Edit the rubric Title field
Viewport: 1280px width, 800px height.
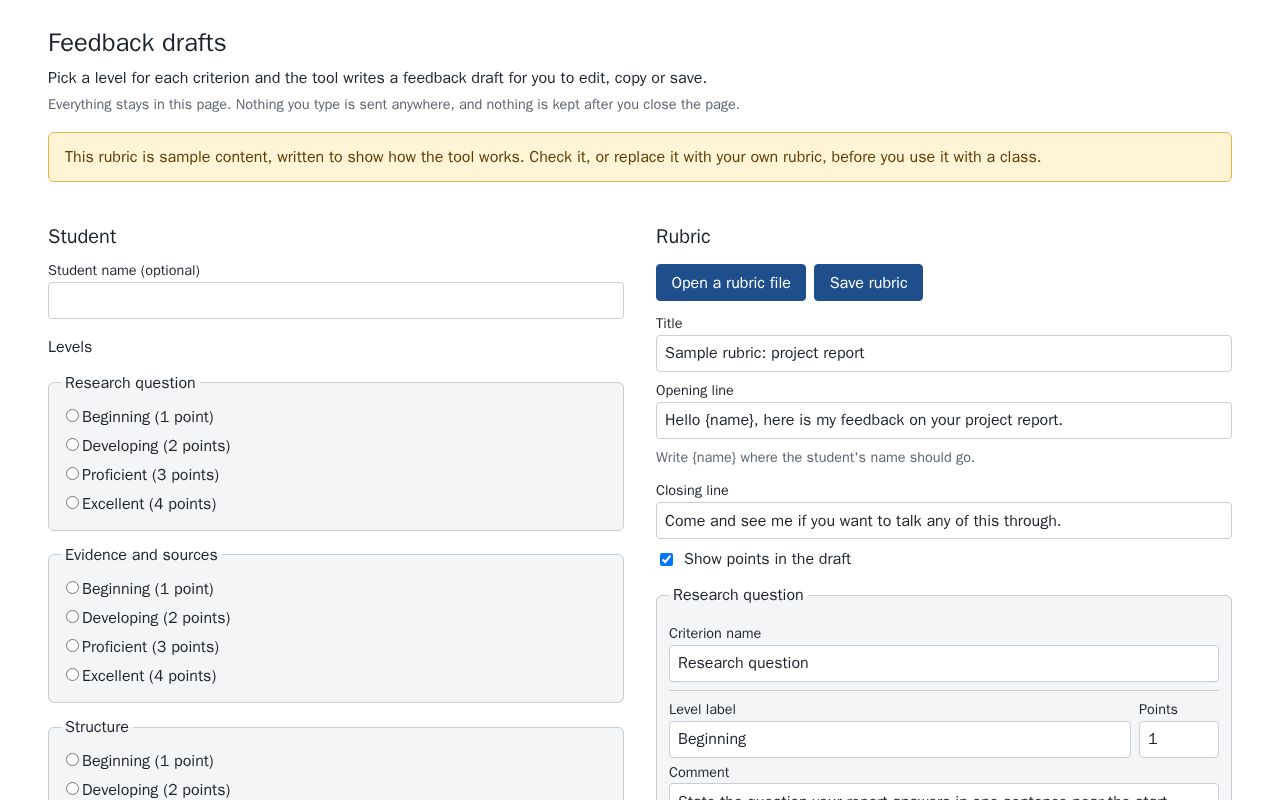(x=944, y=354)
